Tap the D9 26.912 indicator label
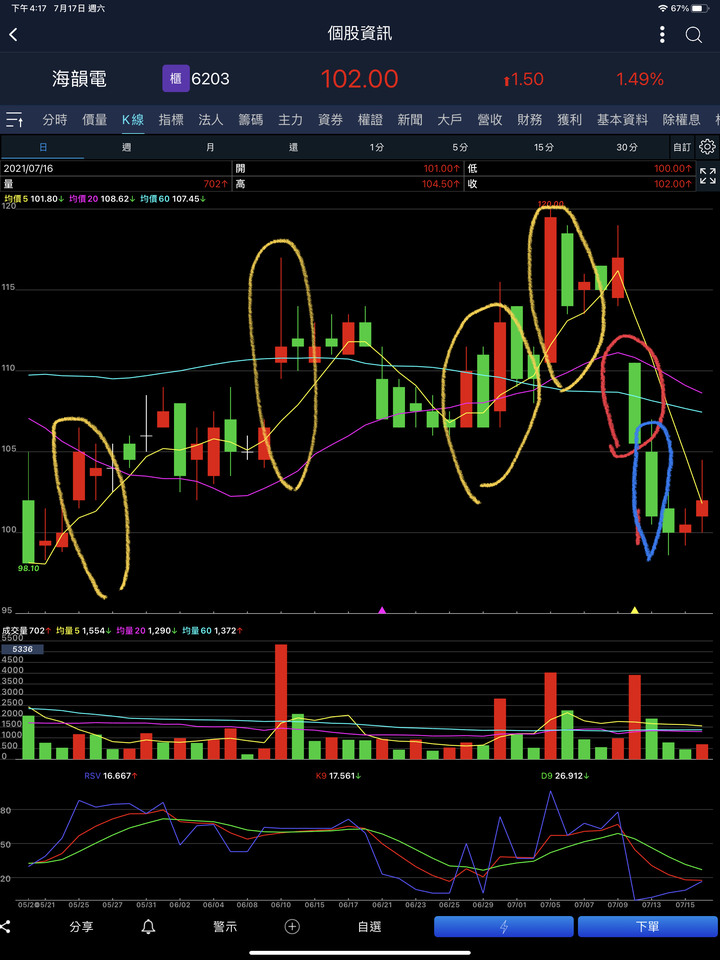Screen dimensions: 720x960 (564, 776)
